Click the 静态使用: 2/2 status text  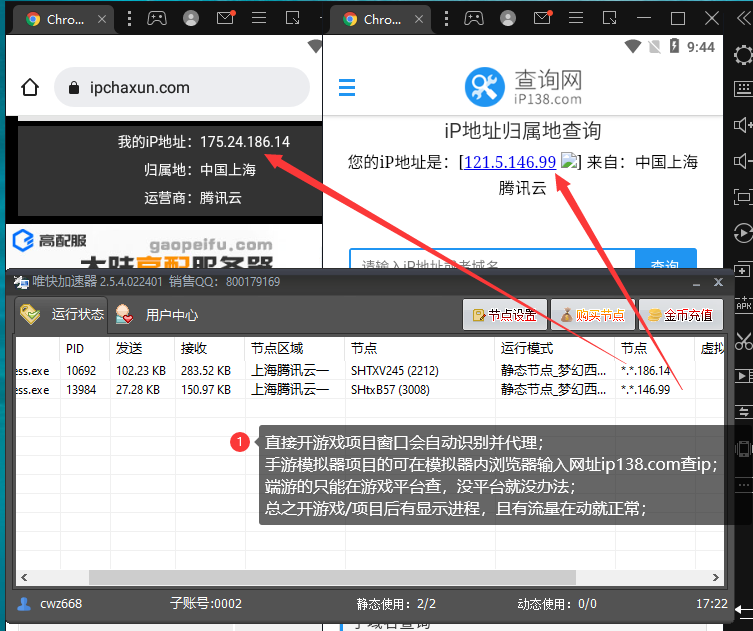(x=396, y=604)
